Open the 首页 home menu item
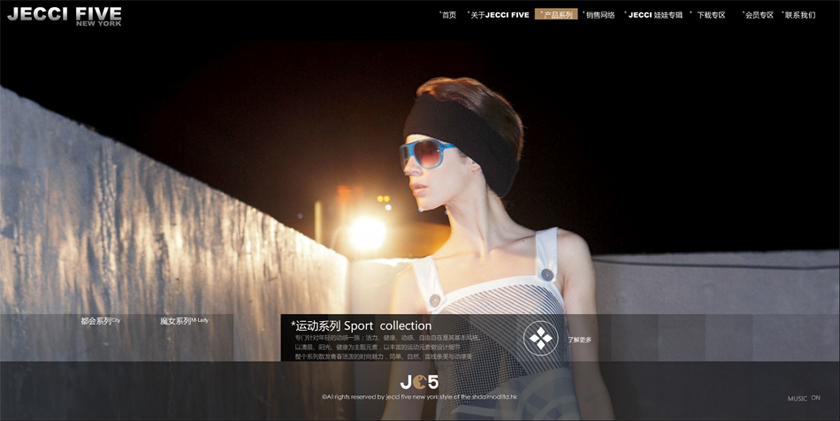840x421 pixels. pos(448,15)
